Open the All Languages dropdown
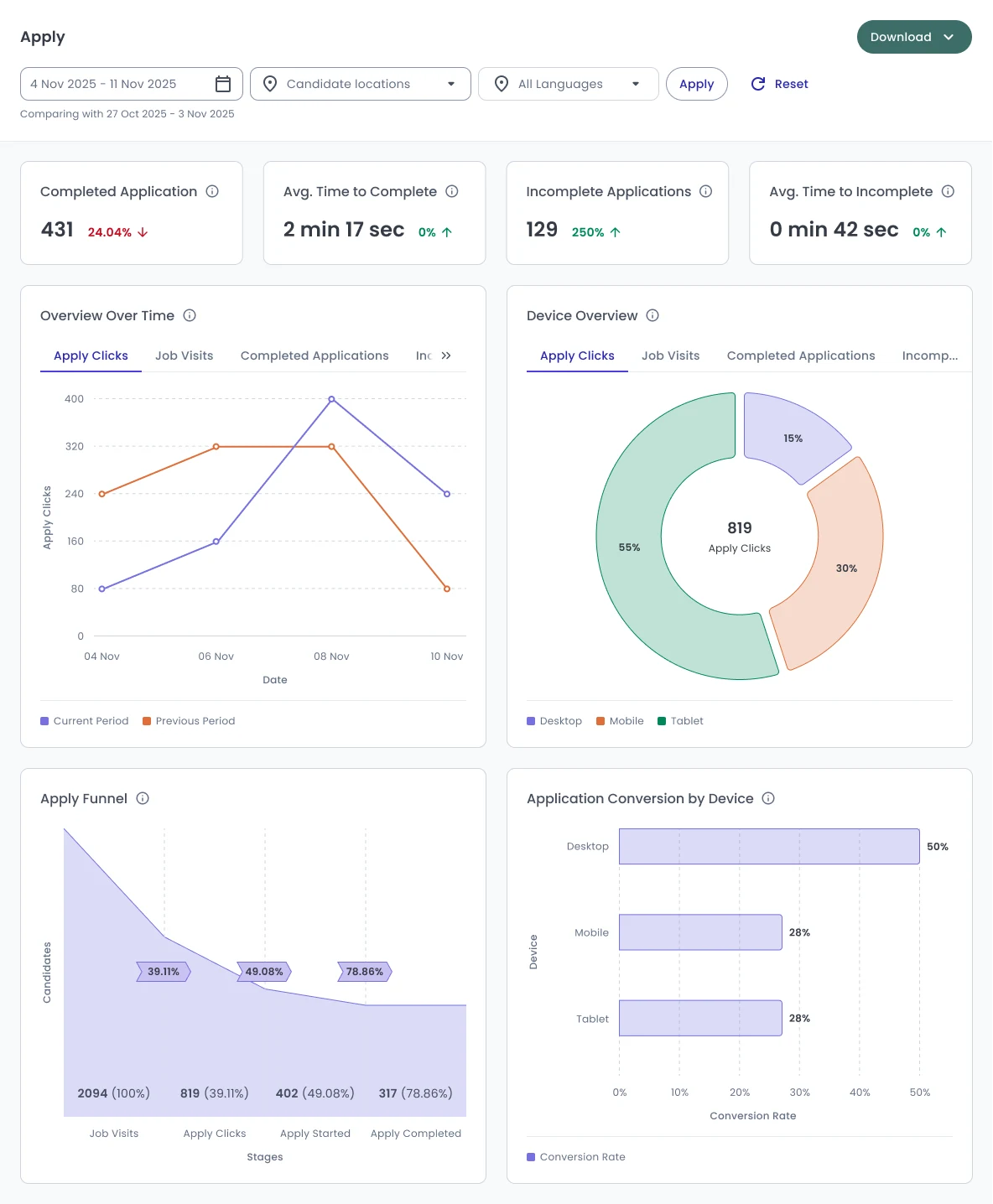The image size is (993, 1204). 569,84
